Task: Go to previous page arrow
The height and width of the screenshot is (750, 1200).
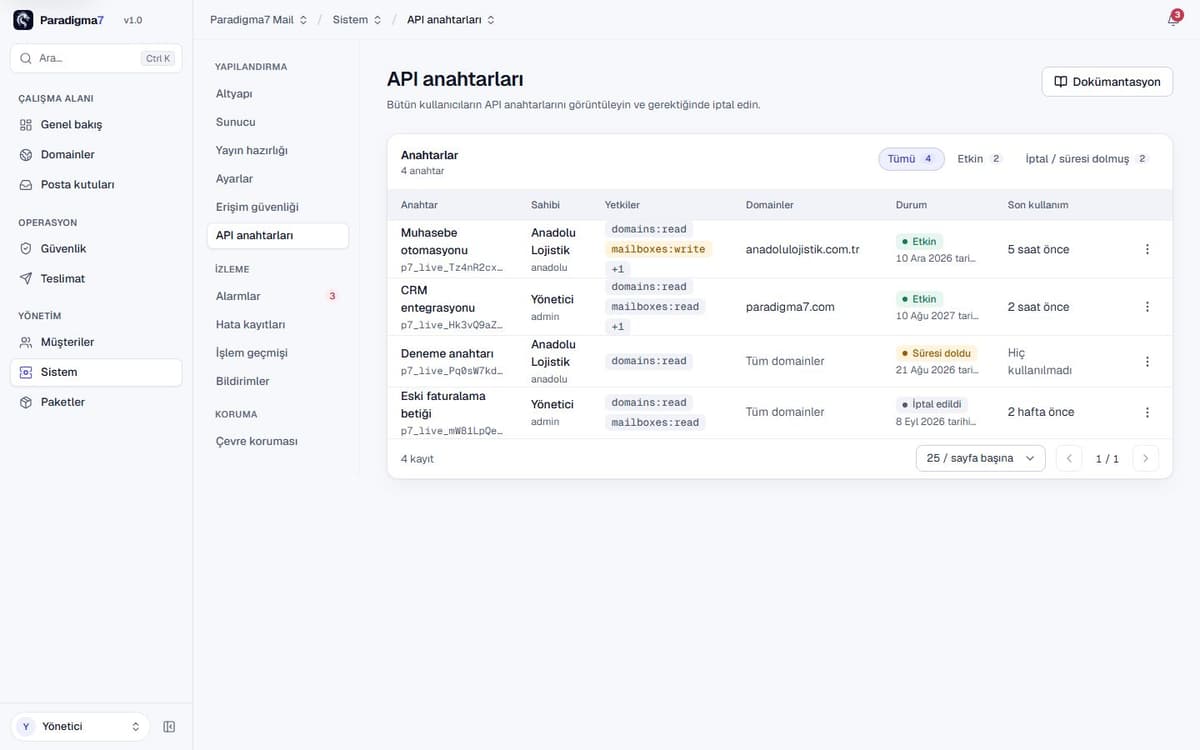Action: pos(1069,458)
